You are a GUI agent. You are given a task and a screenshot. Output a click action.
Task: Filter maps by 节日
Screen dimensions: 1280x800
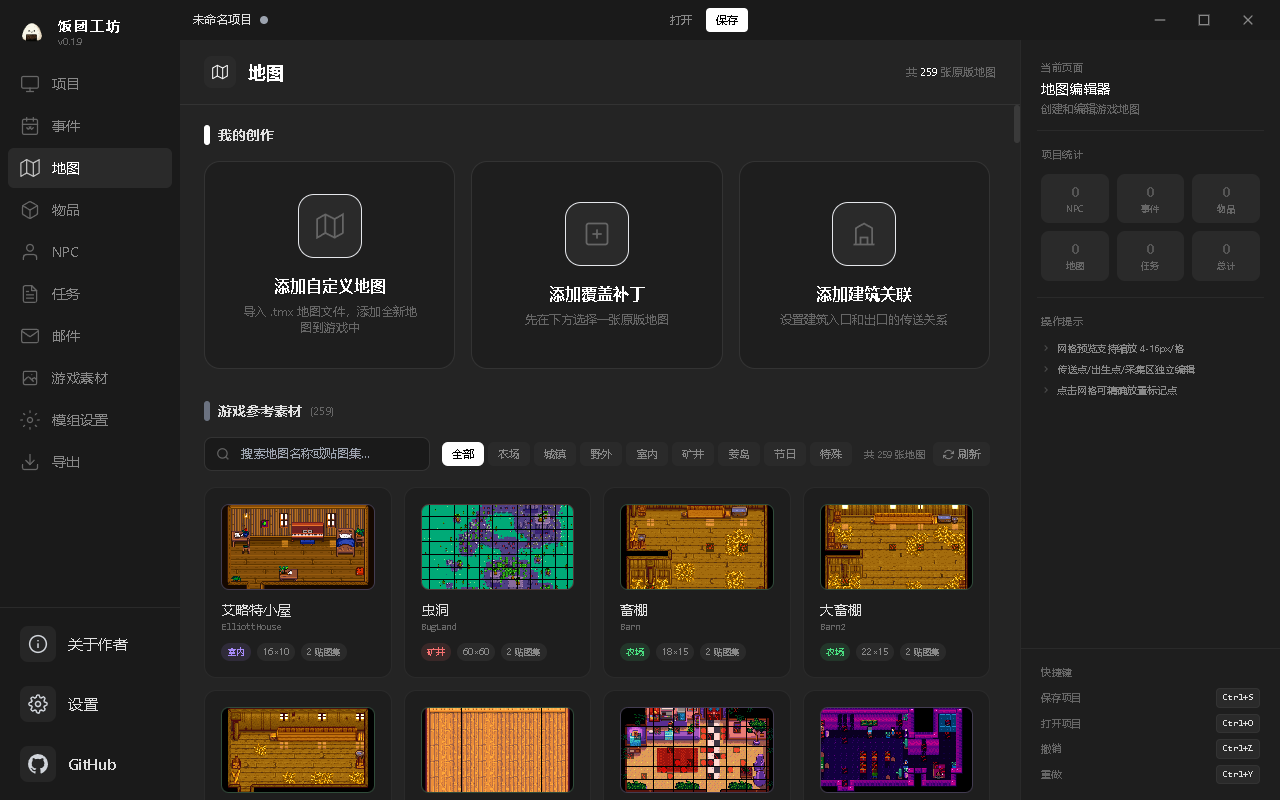coord(785,454)
